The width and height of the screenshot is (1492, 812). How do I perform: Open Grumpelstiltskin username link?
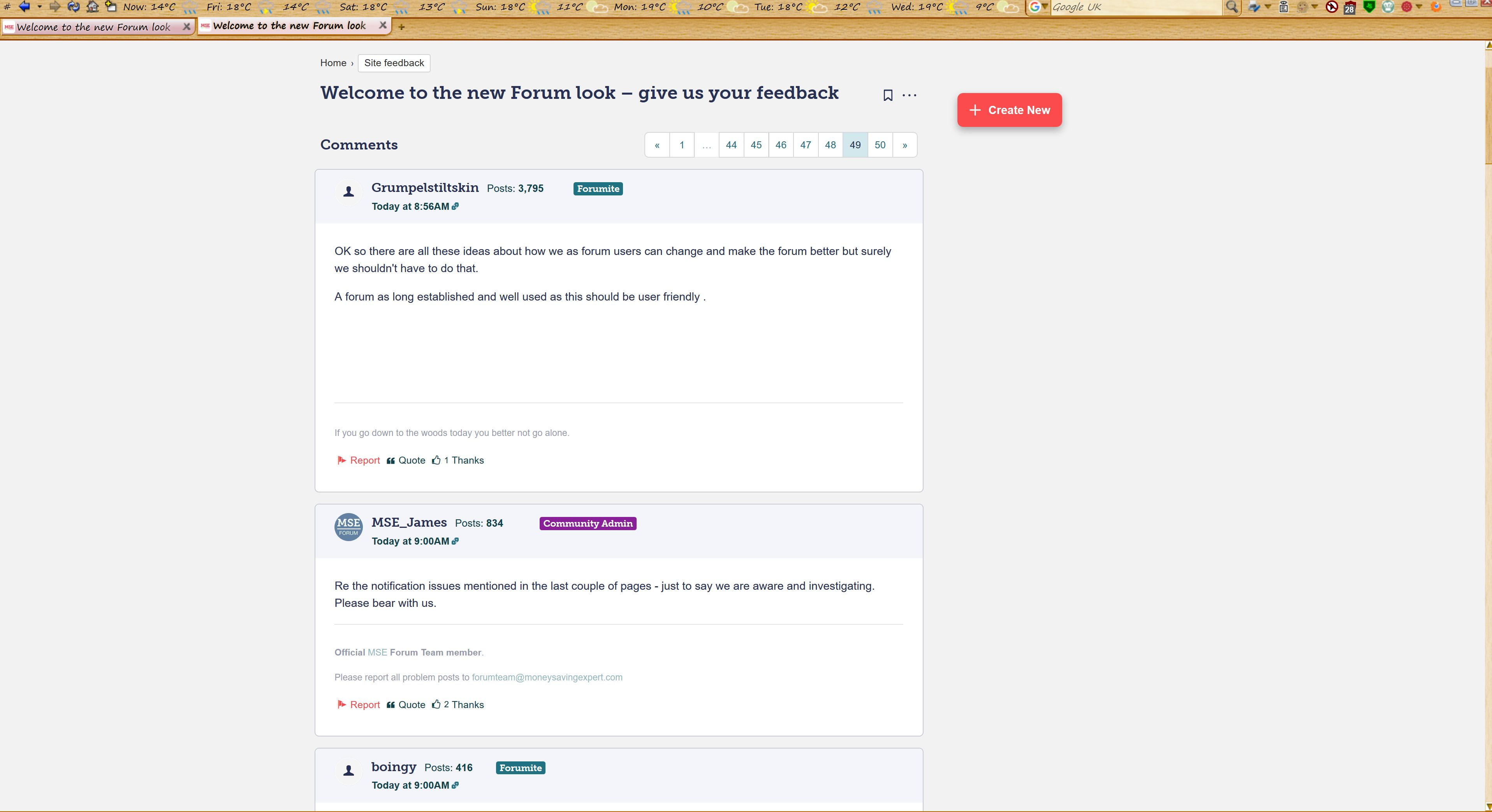pyautogui.click(x=425, y=188)
